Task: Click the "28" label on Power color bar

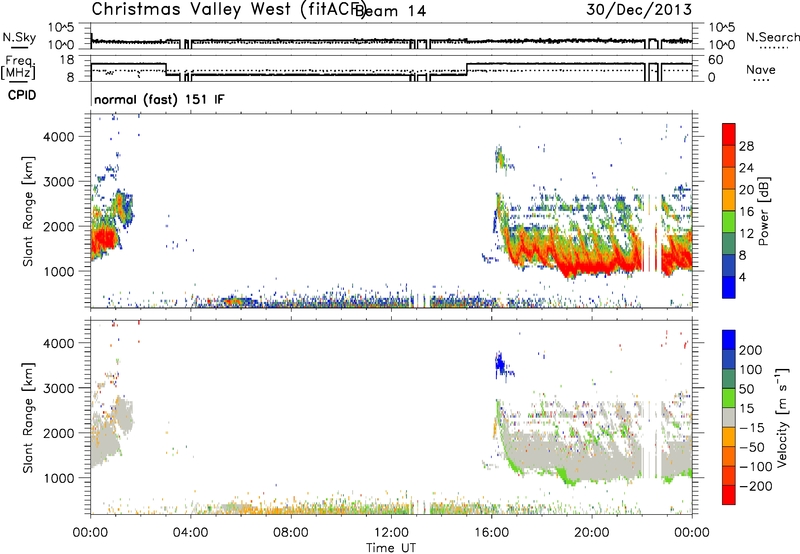Action: (746, 146)
